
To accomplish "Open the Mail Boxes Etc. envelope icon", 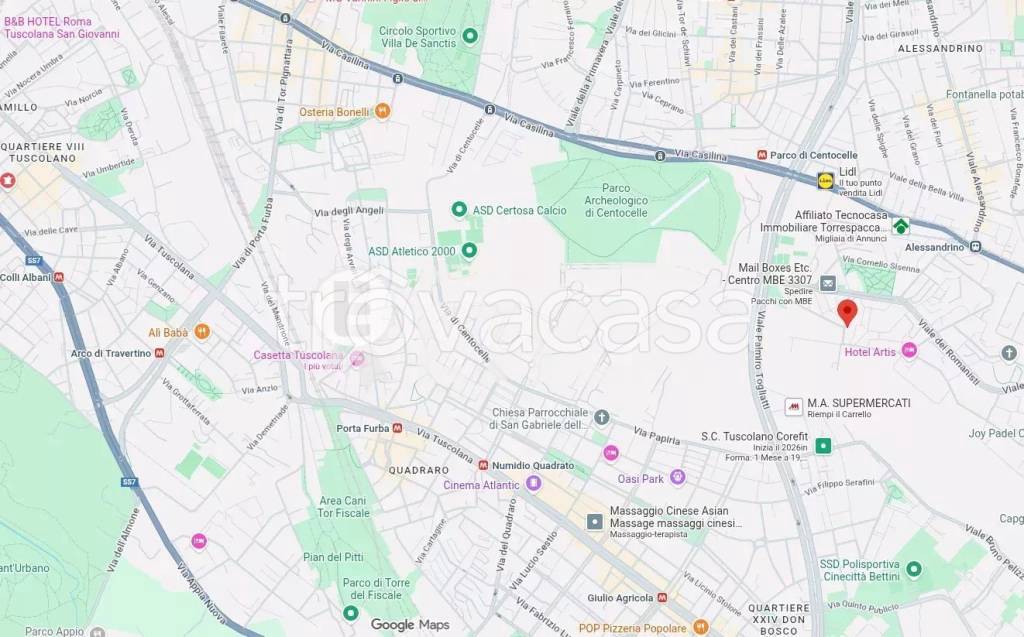I will (x=827, y=284).
